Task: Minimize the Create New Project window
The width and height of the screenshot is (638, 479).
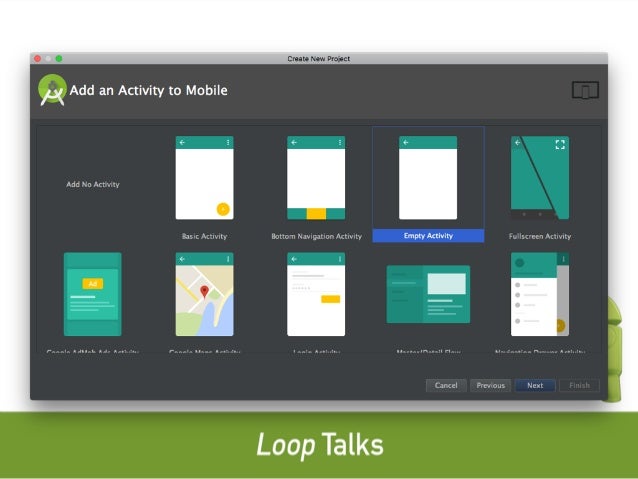Action: (x=48, y=59)
